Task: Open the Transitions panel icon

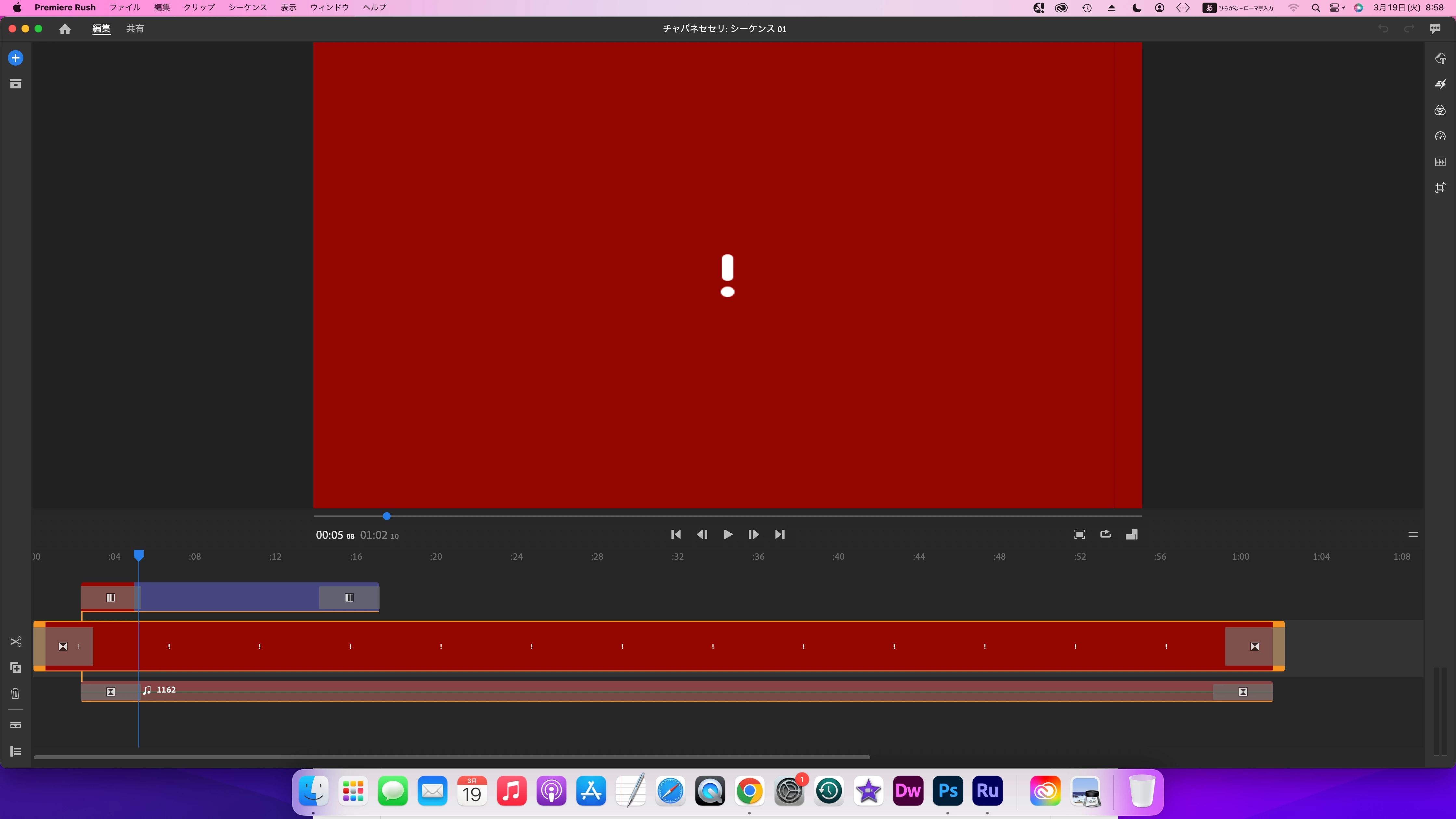Action: tap(1440, 84)
